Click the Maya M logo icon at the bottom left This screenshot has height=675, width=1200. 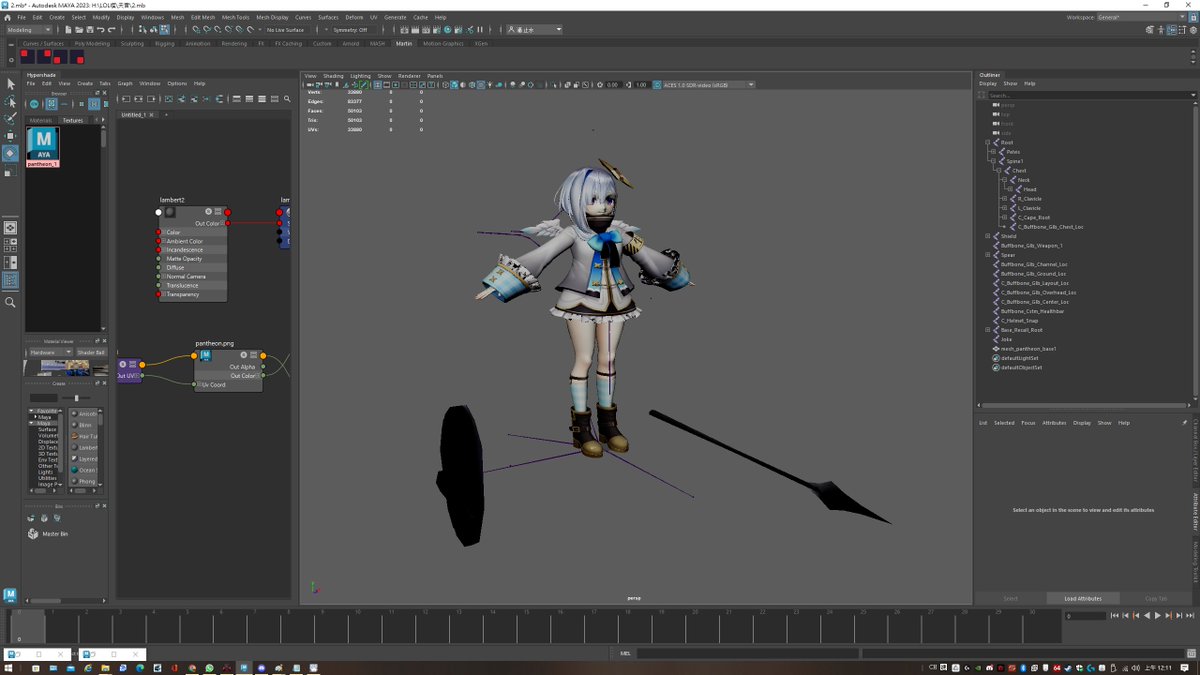(x=10, y=596)
